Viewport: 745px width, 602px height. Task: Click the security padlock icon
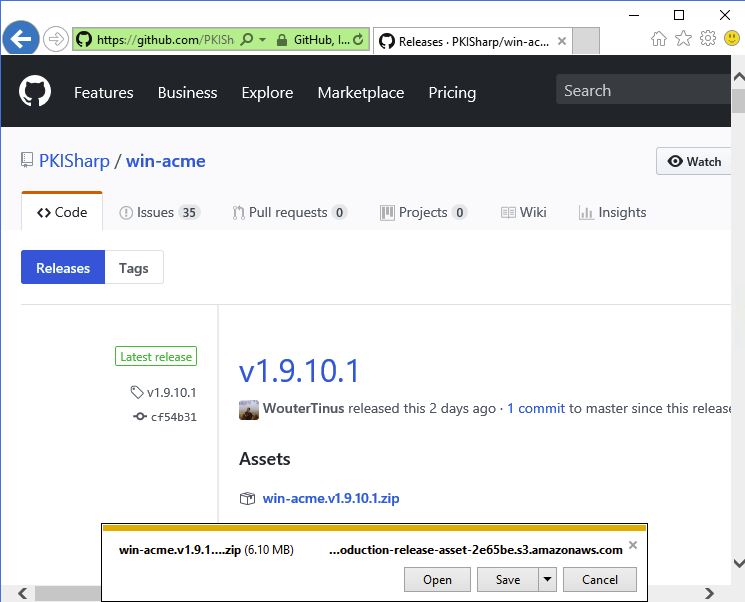click(x=281, y=40)
